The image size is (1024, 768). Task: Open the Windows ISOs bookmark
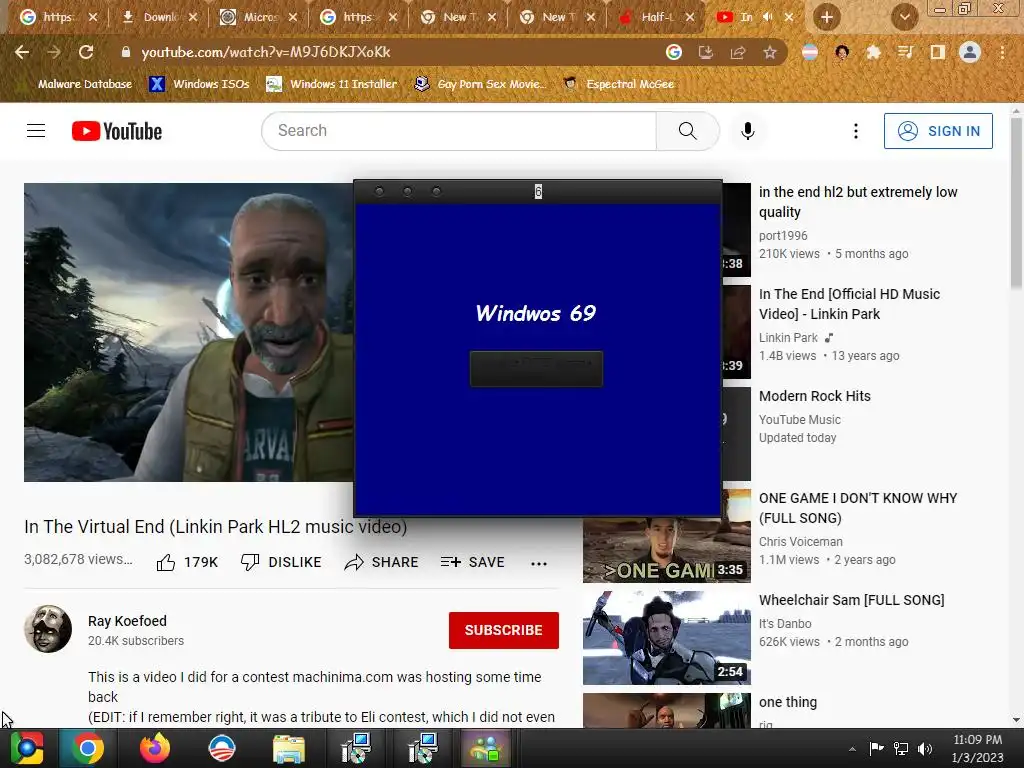(199, 84)
